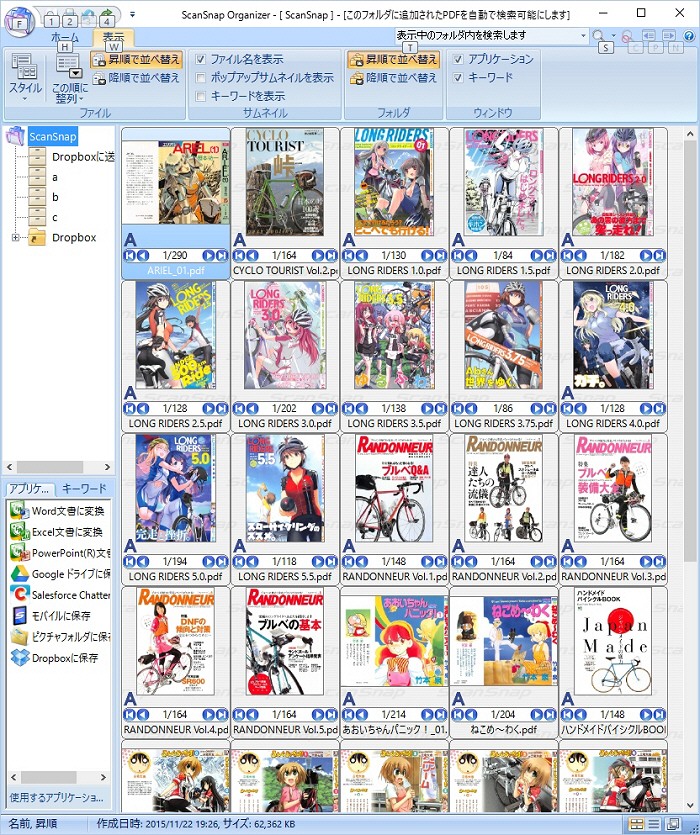Jump to first page of CYCLO TOURIST Vol.2

coord(239,256)
